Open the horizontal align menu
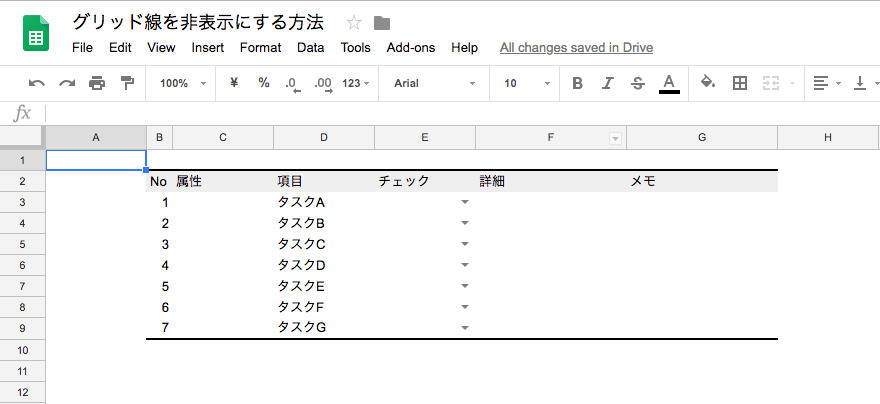Image resolution: width=880 pixels, height=404 pixels. click(827, 83)
